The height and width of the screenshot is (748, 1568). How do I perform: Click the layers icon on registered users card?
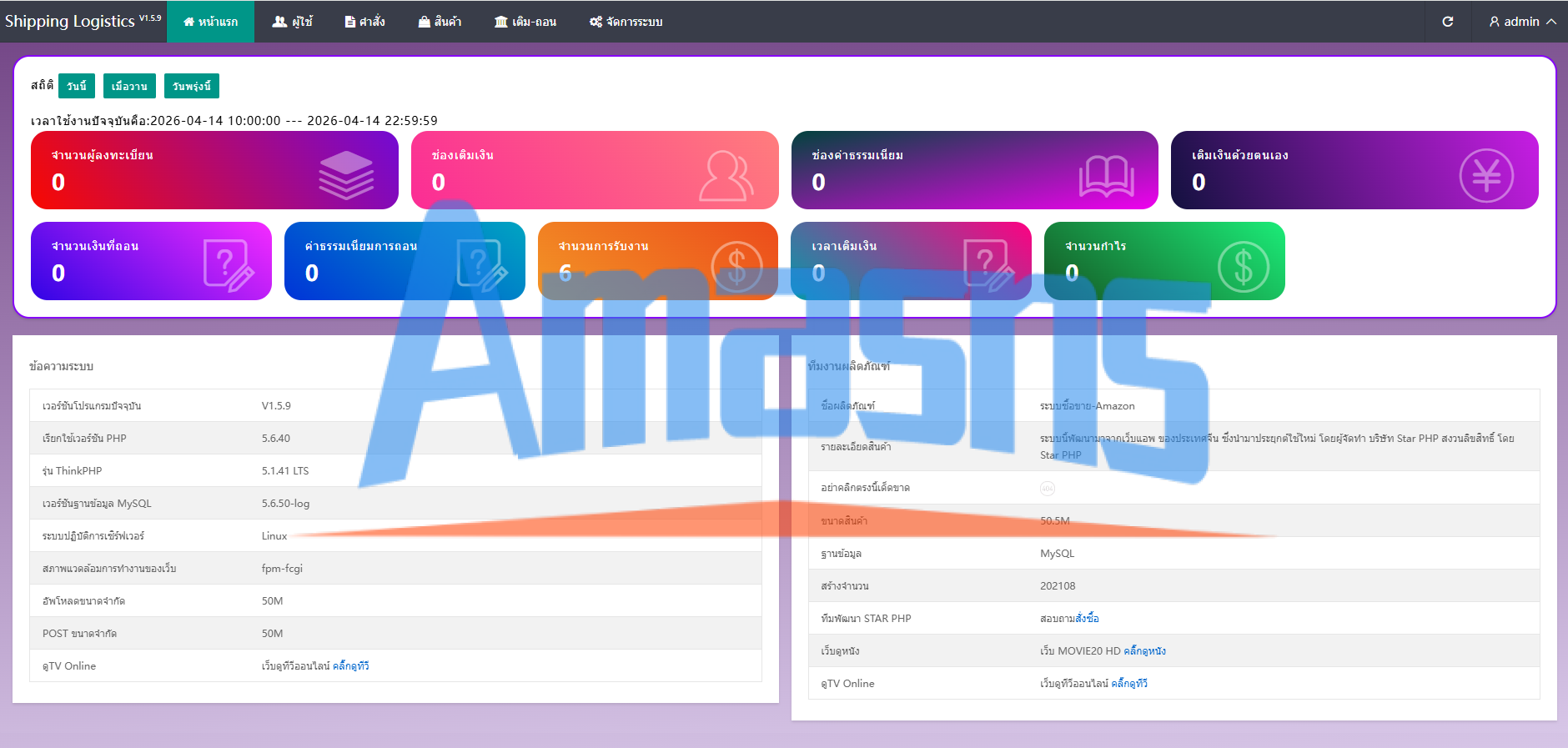pos(346,175)
